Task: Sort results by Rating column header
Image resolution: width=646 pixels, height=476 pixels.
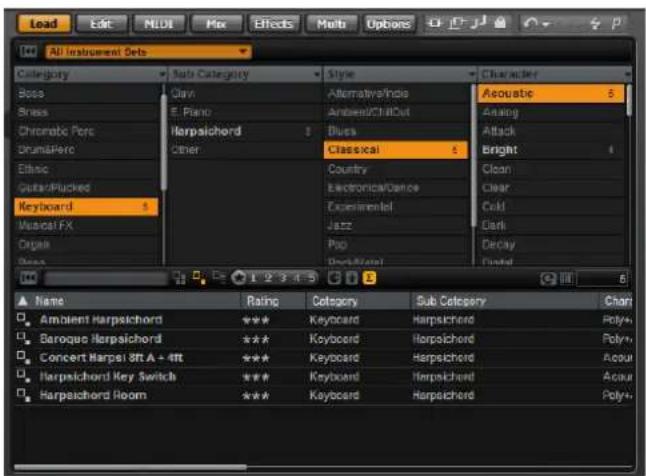Action: click(x=273, y=301)
